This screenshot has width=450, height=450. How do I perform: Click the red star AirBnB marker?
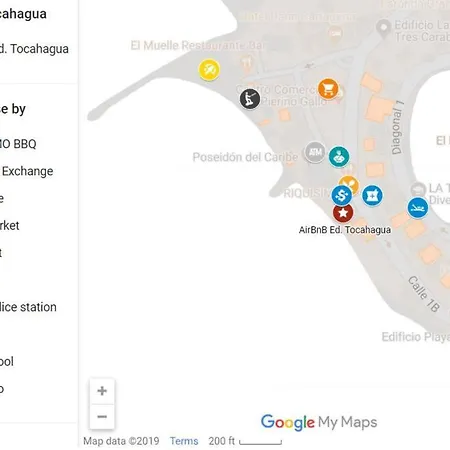343,213
